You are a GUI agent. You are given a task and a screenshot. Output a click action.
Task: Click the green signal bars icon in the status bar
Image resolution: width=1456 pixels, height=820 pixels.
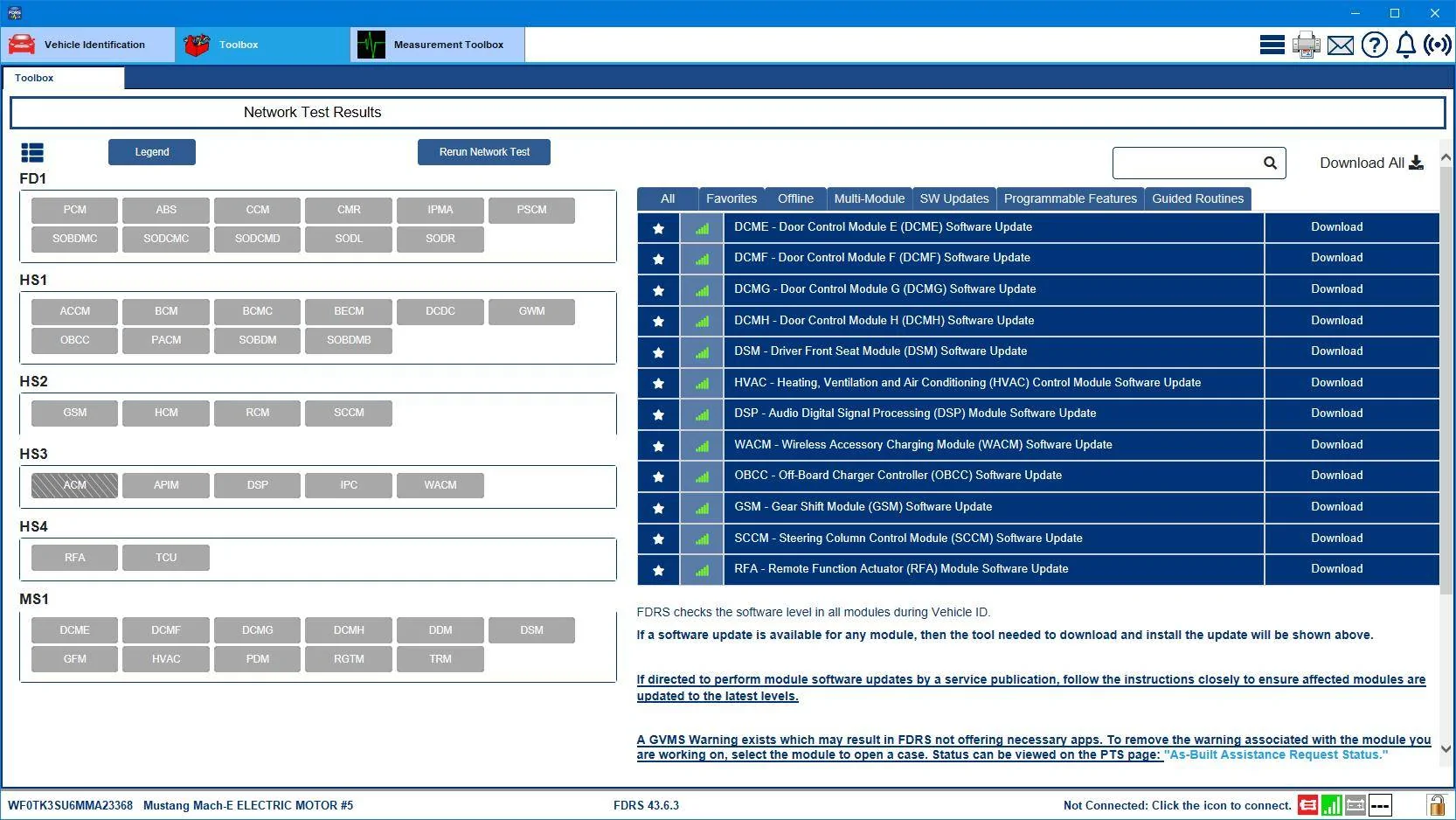[x=1332, y=805]
